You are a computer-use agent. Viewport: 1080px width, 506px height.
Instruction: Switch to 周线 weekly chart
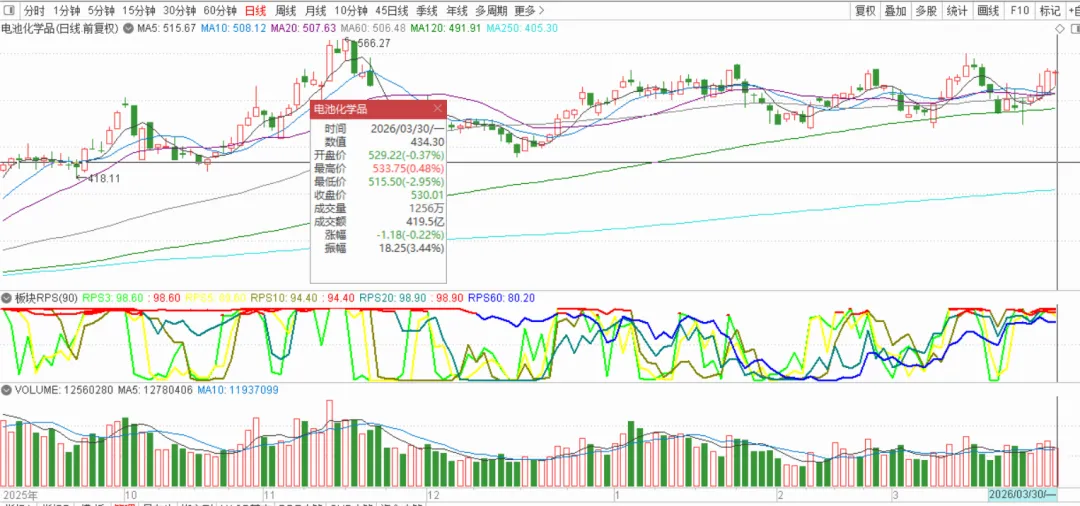285,11
